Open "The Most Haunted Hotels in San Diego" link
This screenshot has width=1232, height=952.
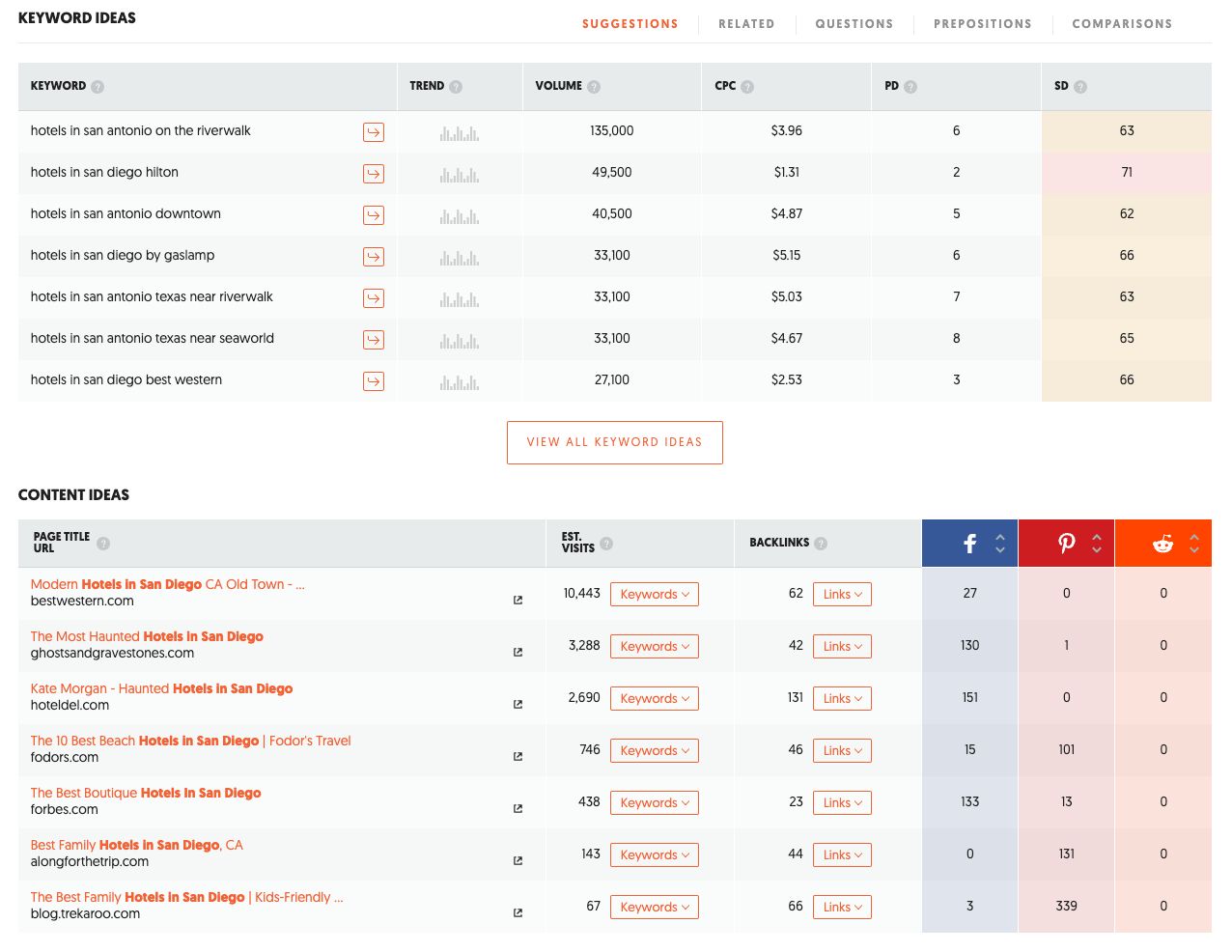tap(147, 636)
